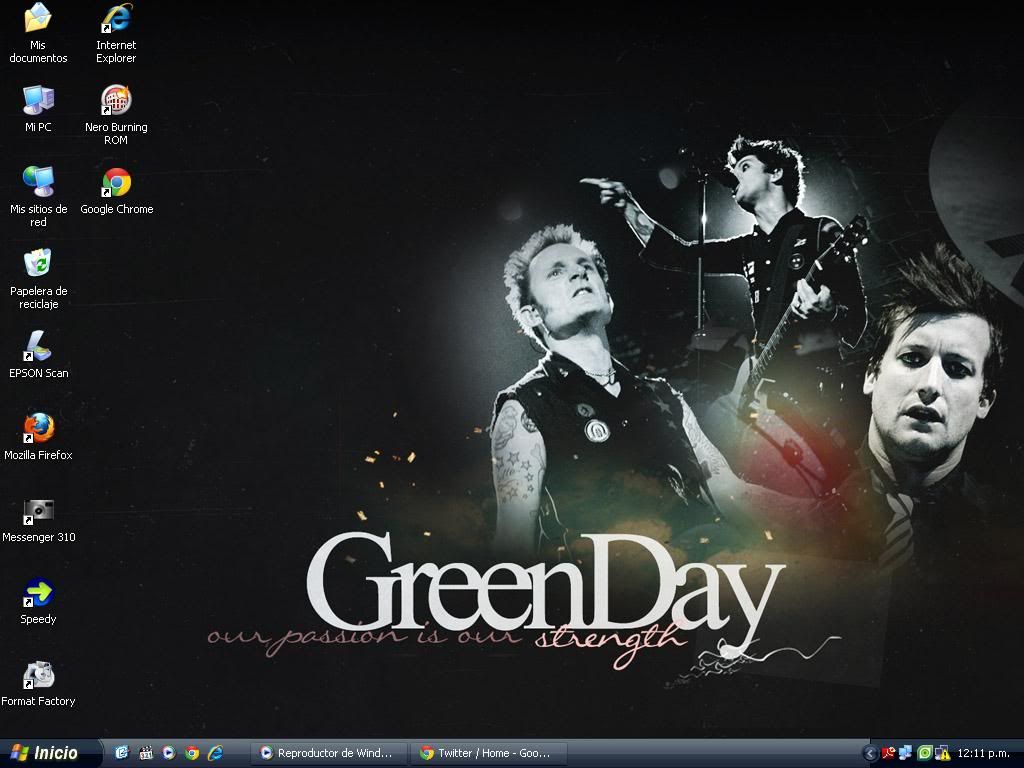Launch Internet Explorer from quick launch
Image resolution: width=1024 pixels, height=768 pixels.
pyautogui.click(x=216, y=753)
